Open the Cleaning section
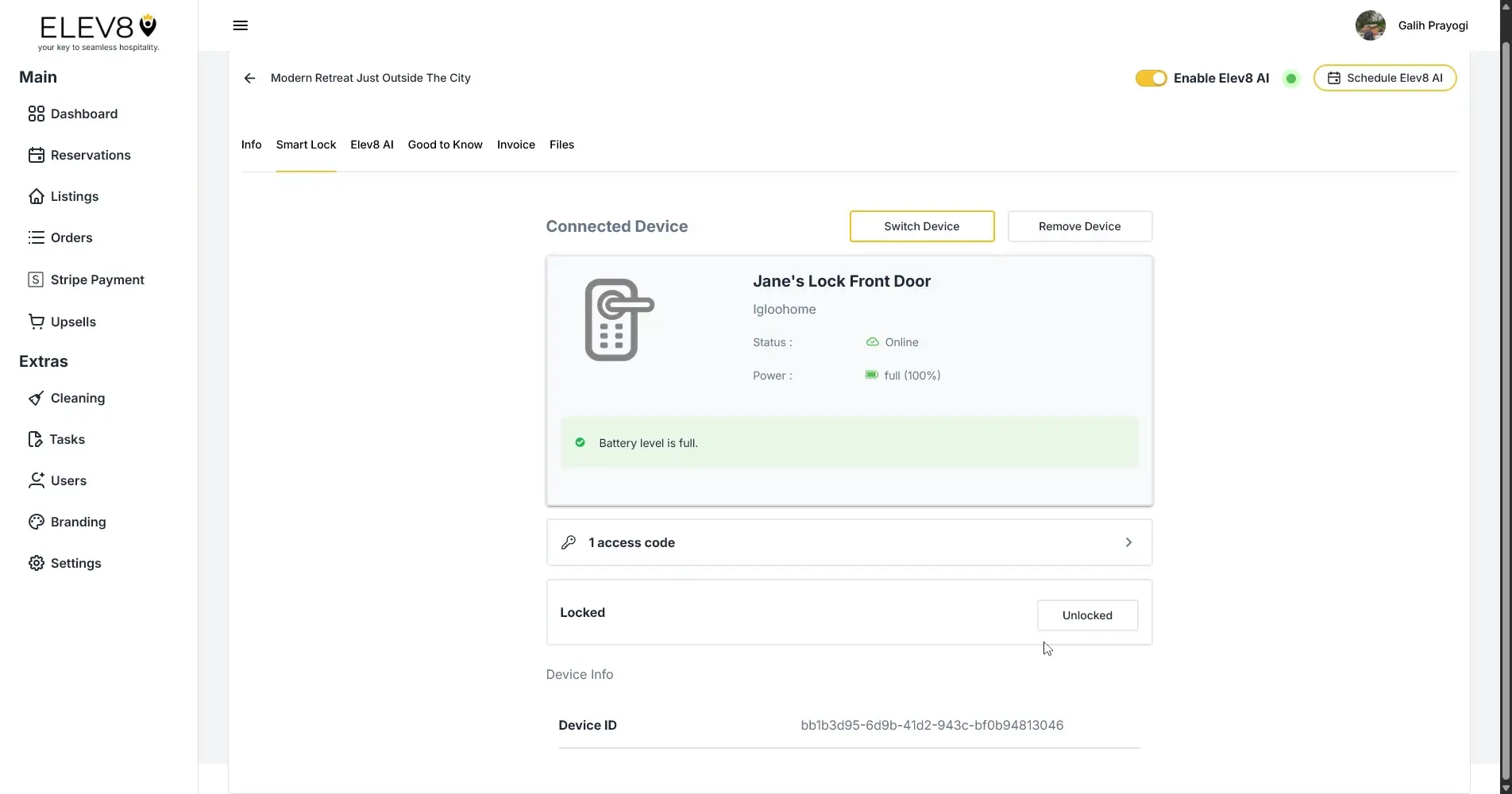 point(77,398)
